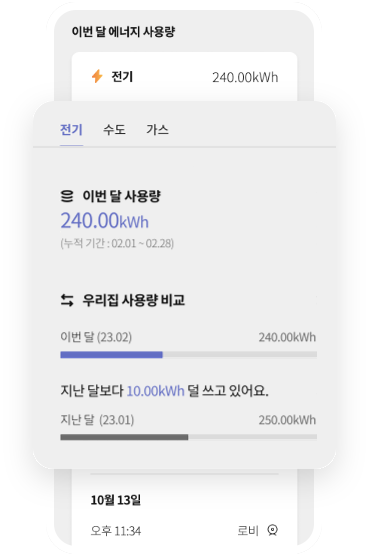
Task: Click the blue 이번 달 usage progress bar
Action: pos(111,355)
